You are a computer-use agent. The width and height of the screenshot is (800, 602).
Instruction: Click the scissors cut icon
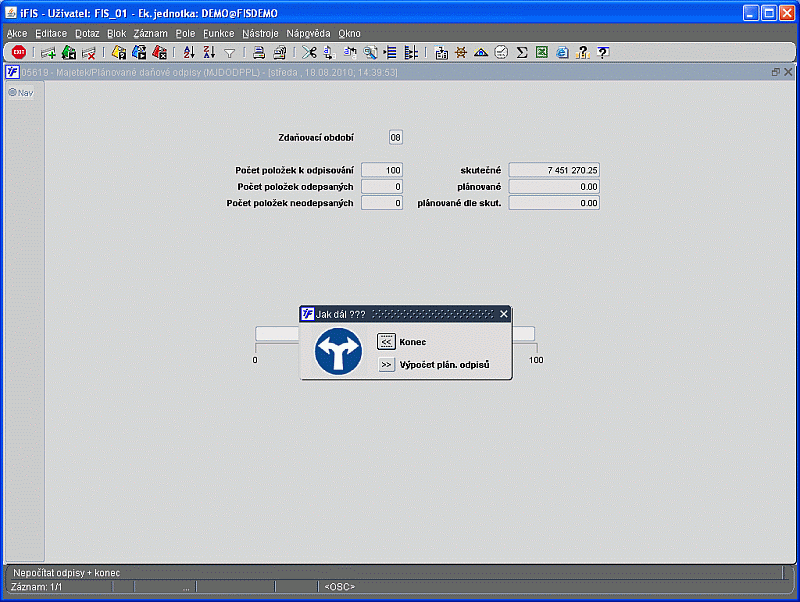tap(309, 52)
